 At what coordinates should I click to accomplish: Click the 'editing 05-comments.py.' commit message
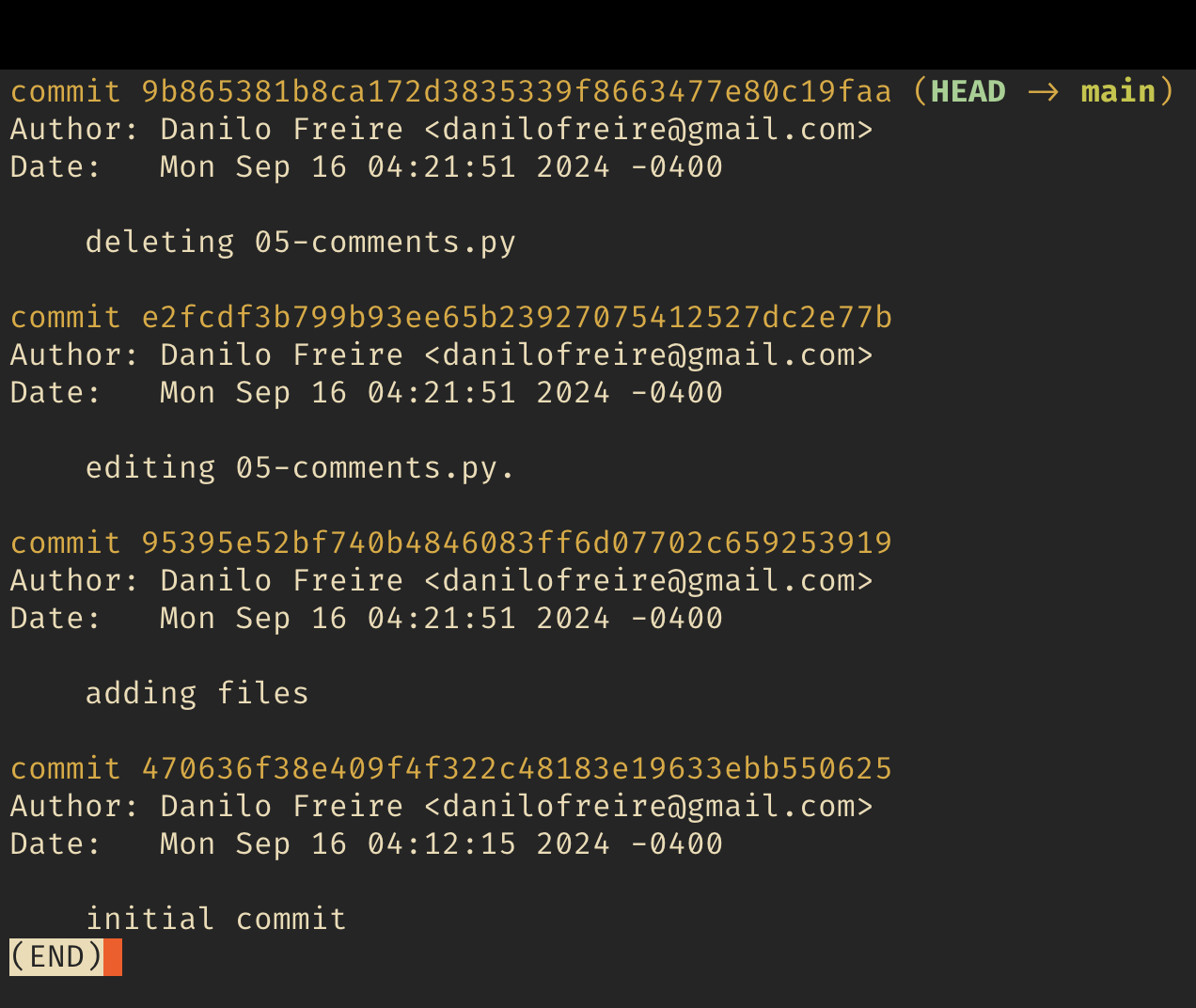point(300,468)
